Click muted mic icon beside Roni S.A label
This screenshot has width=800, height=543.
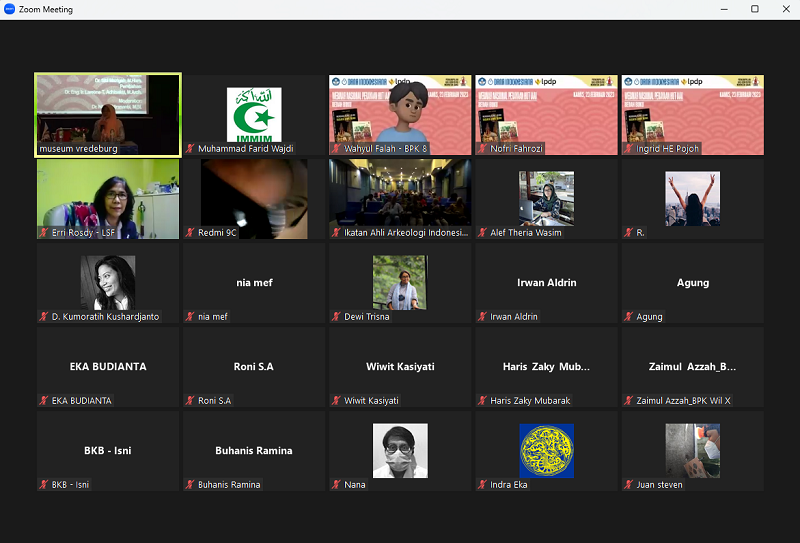point(190,401)
